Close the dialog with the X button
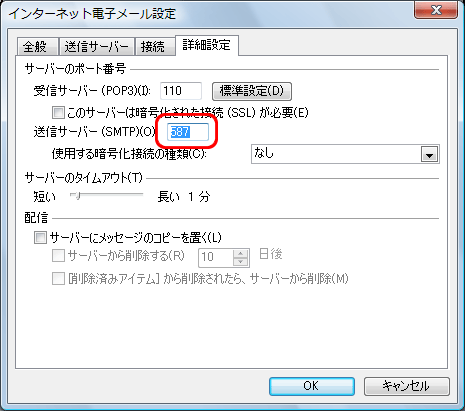465x411 pixels. tap(436, 10)
